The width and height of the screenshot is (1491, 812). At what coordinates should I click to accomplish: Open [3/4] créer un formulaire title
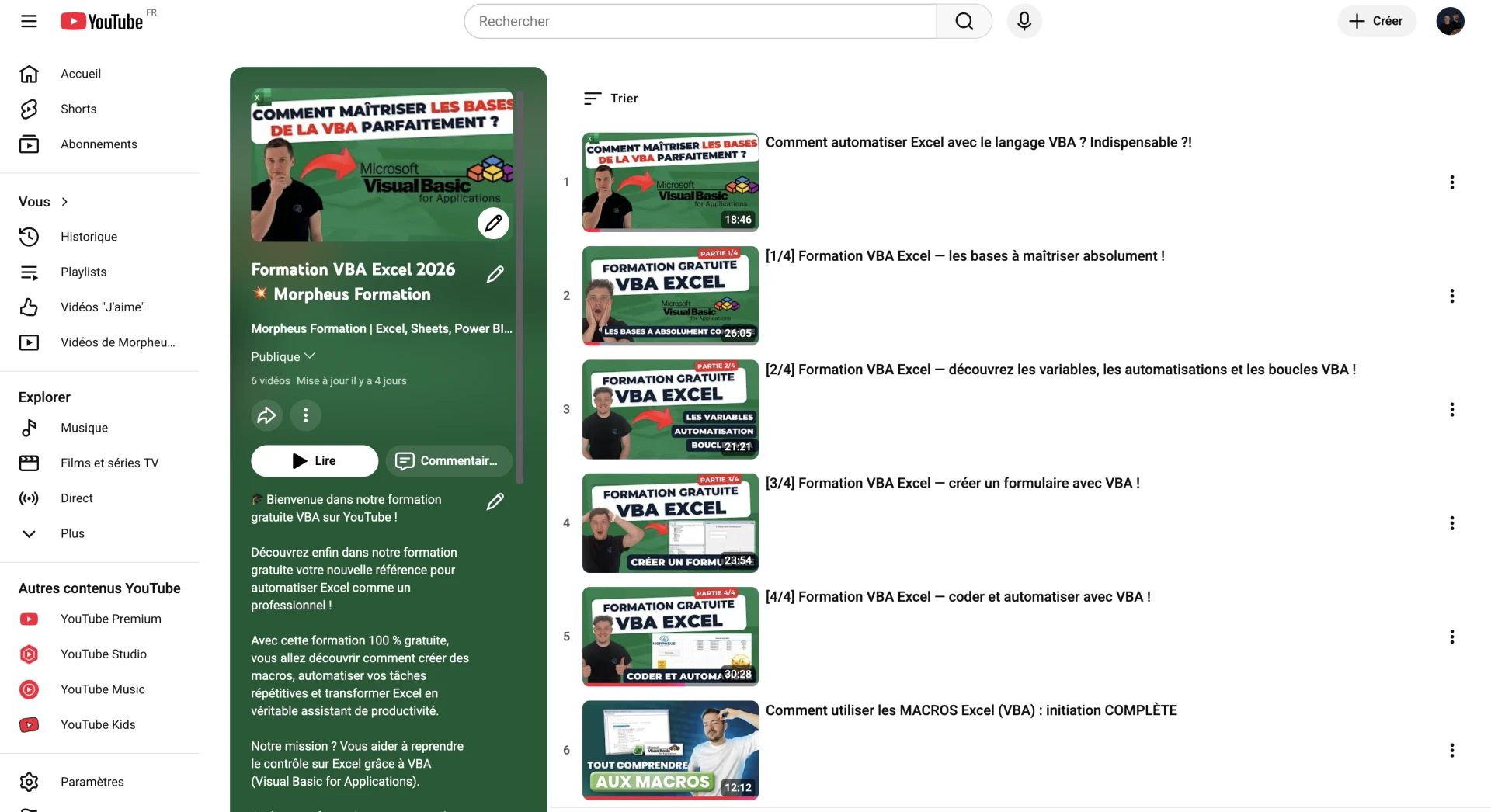953,483
